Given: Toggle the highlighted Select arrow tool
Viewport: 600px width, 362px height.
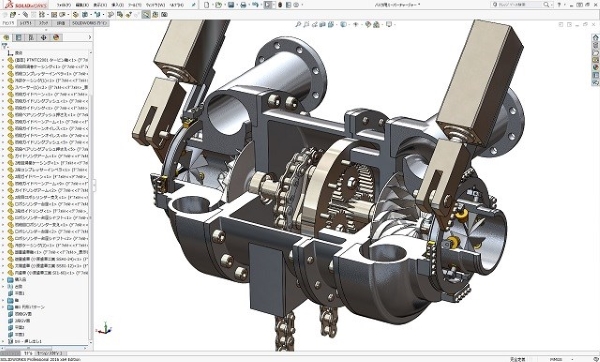Looking at the screenshot, I should (268, 5).
